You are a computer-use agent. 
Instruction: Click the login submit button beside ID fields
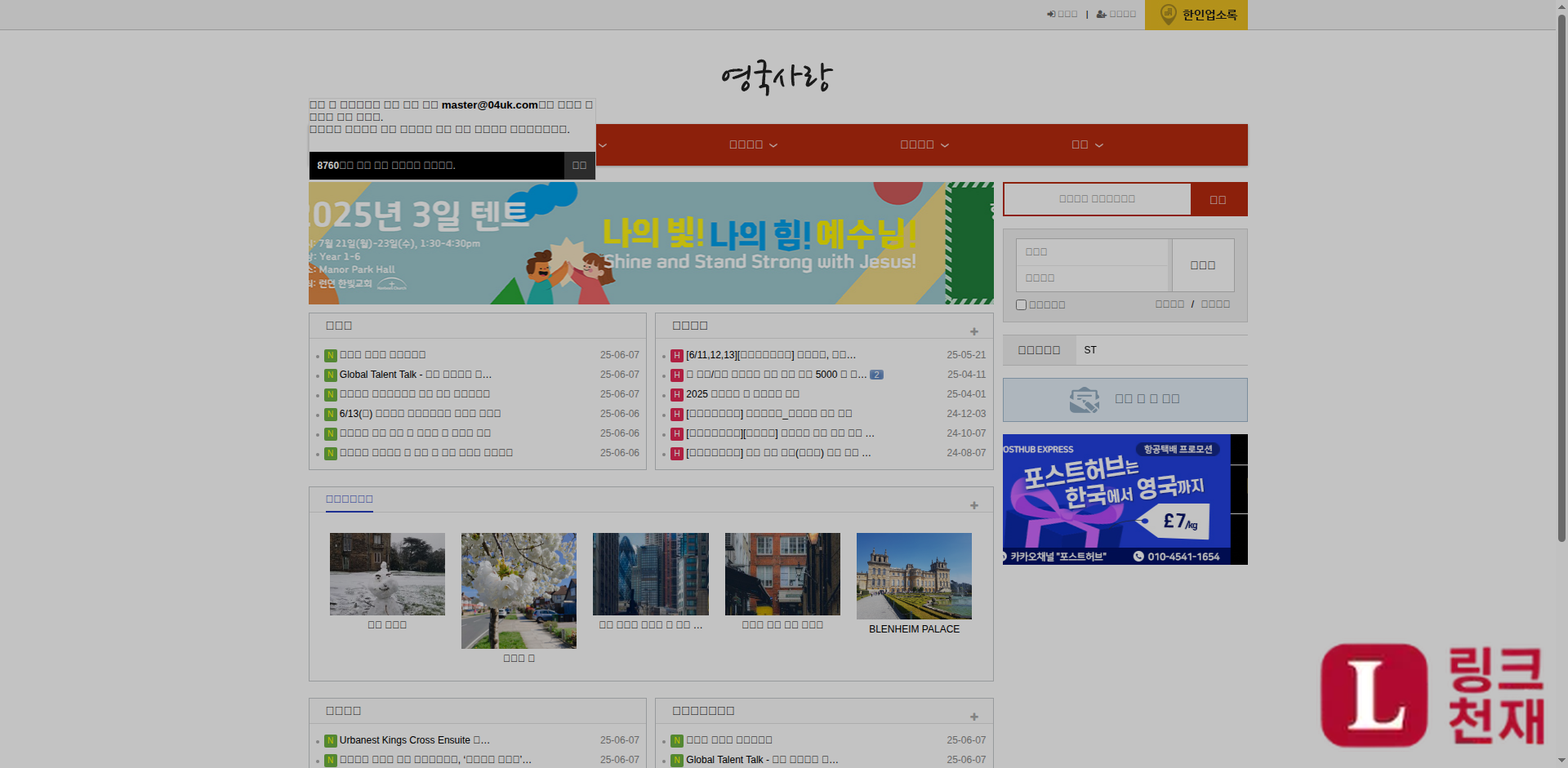tap(1203, 265)
